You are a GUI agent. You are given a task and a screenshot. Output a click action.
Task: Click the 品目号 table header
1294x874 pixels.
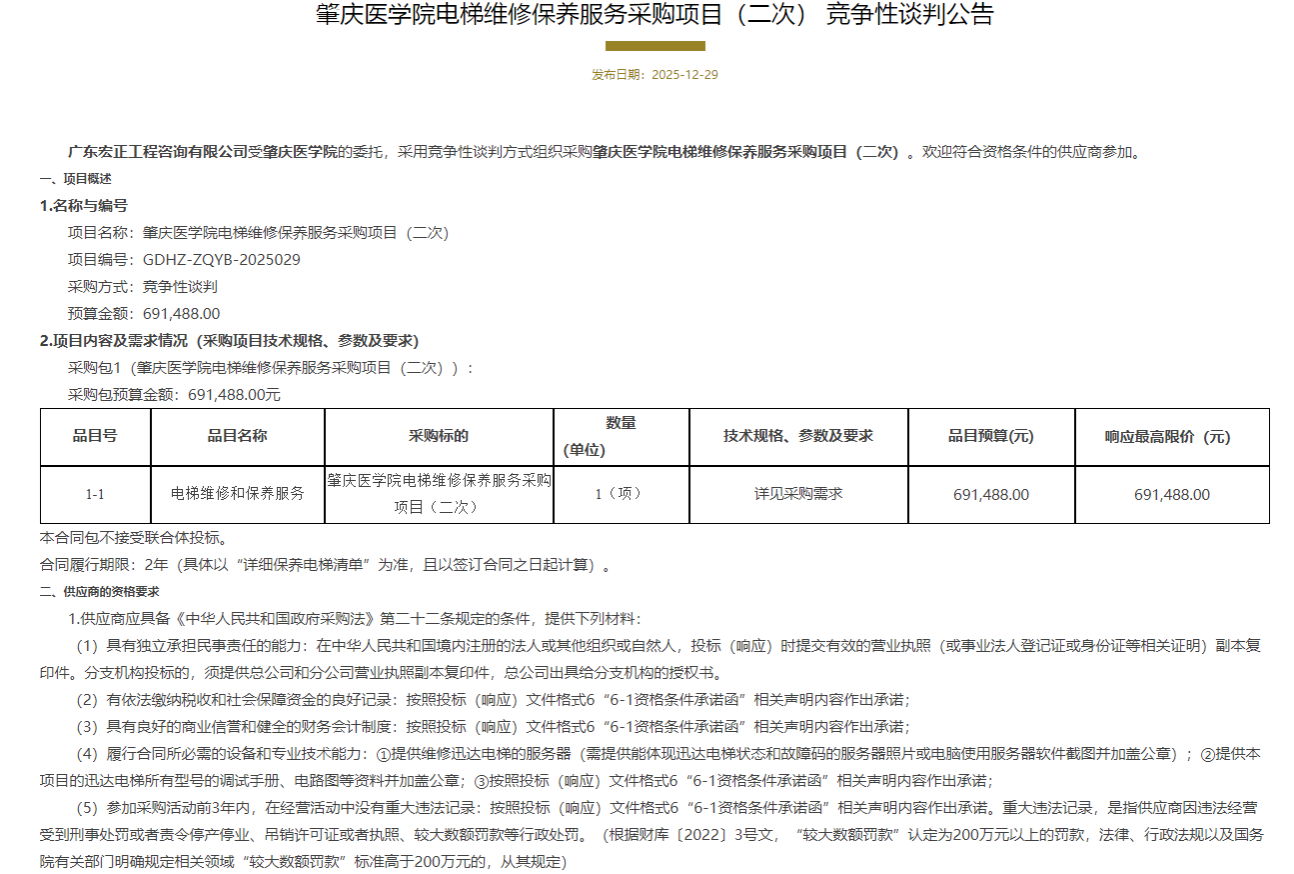[x=95, y=437]
